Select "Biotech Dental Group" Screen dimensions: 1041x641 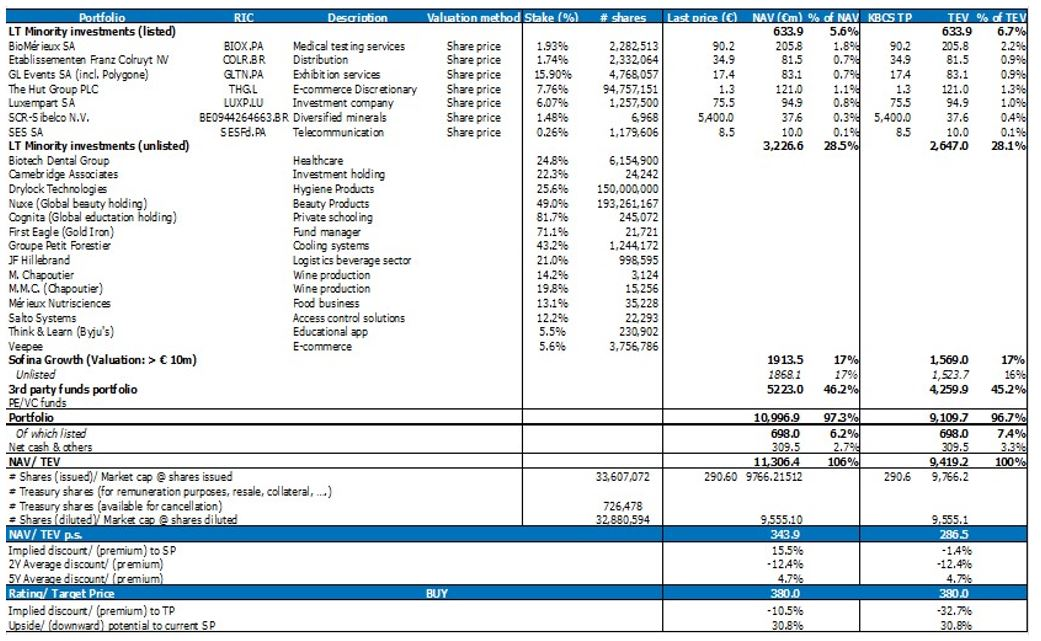pos(58,161)
